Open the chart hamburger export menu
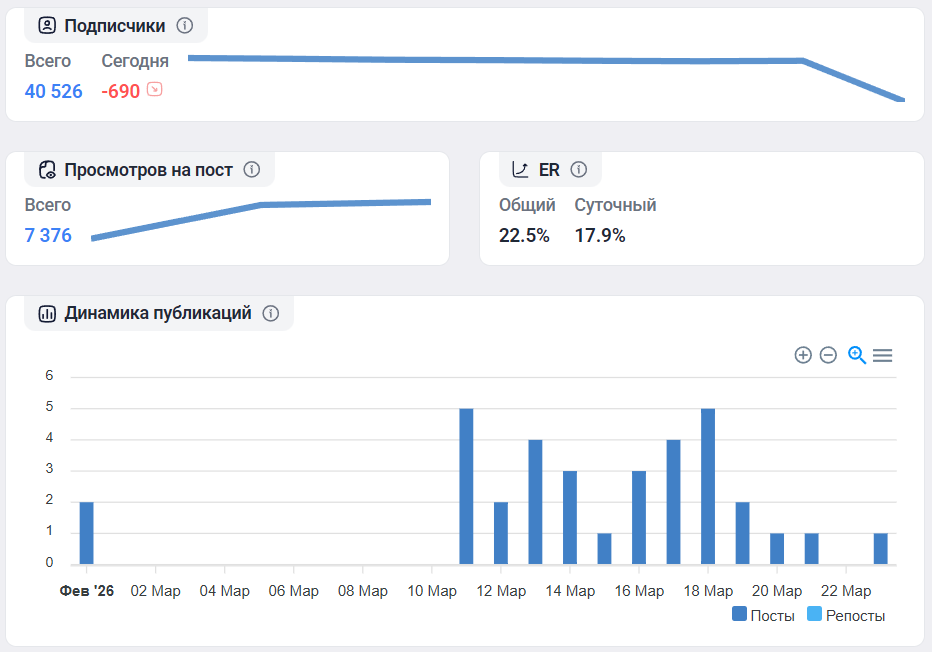932x652 pixels. coord(882,355)
